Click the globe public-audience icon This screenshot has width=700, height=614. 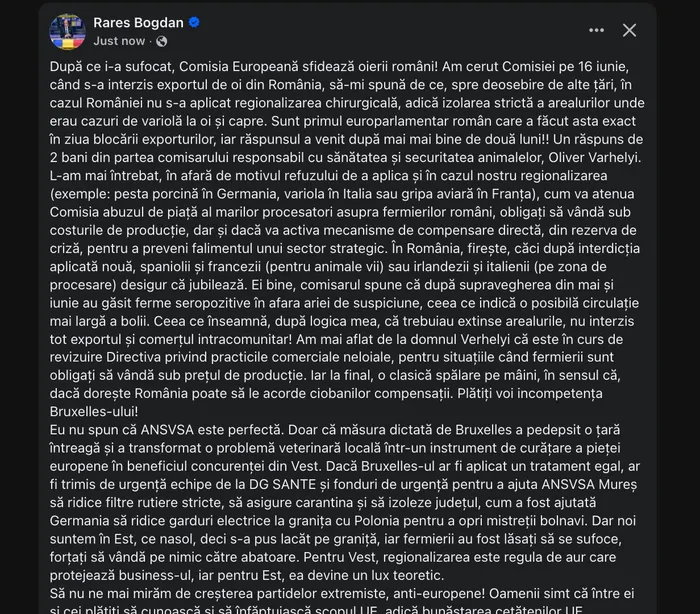point(162,42)
